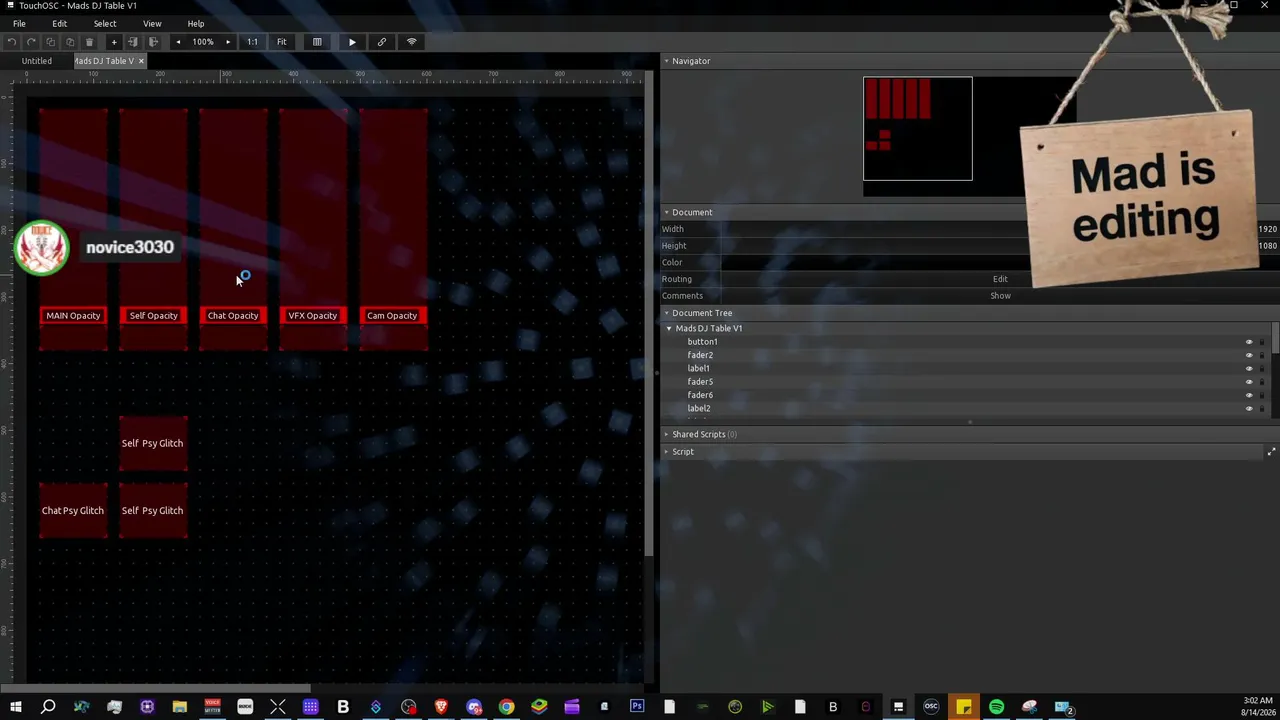Toggle lock for fader2 in Document Tree

[1262, 355]
